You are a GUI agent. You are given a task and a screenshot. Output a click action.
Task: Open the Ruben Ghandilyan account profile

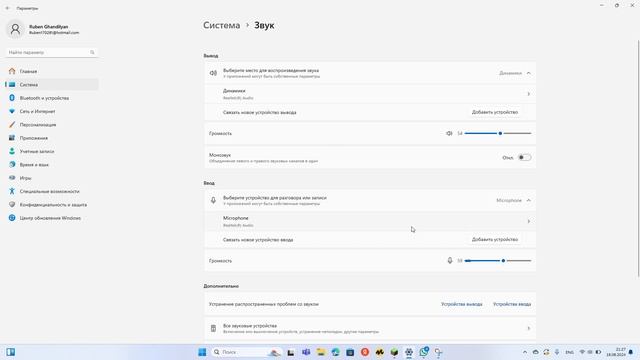tap(44, 29)
